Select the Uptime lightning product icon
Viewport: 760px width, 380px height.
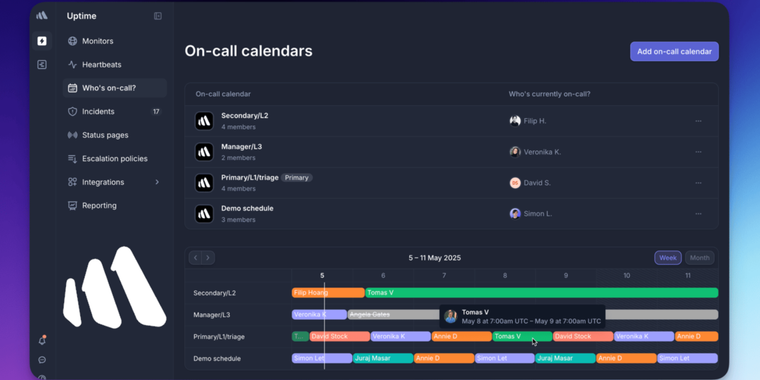(x=42, y=41)
